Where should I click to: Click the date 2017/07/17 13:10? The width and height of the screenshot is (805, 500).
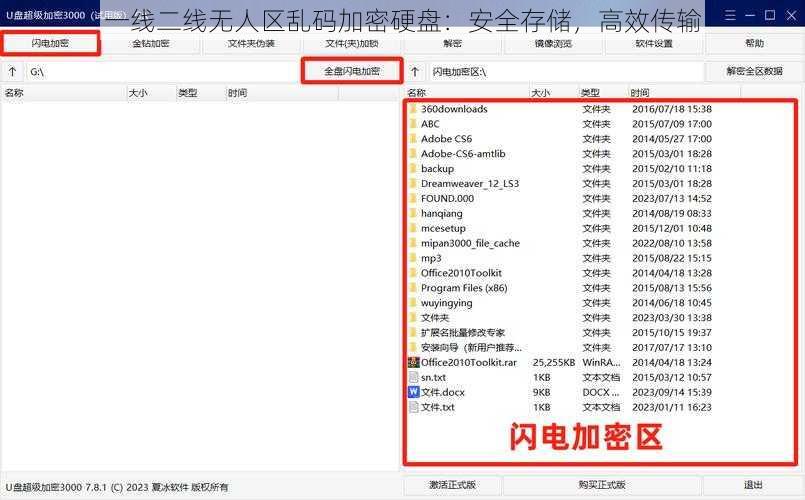pos(672,348)
